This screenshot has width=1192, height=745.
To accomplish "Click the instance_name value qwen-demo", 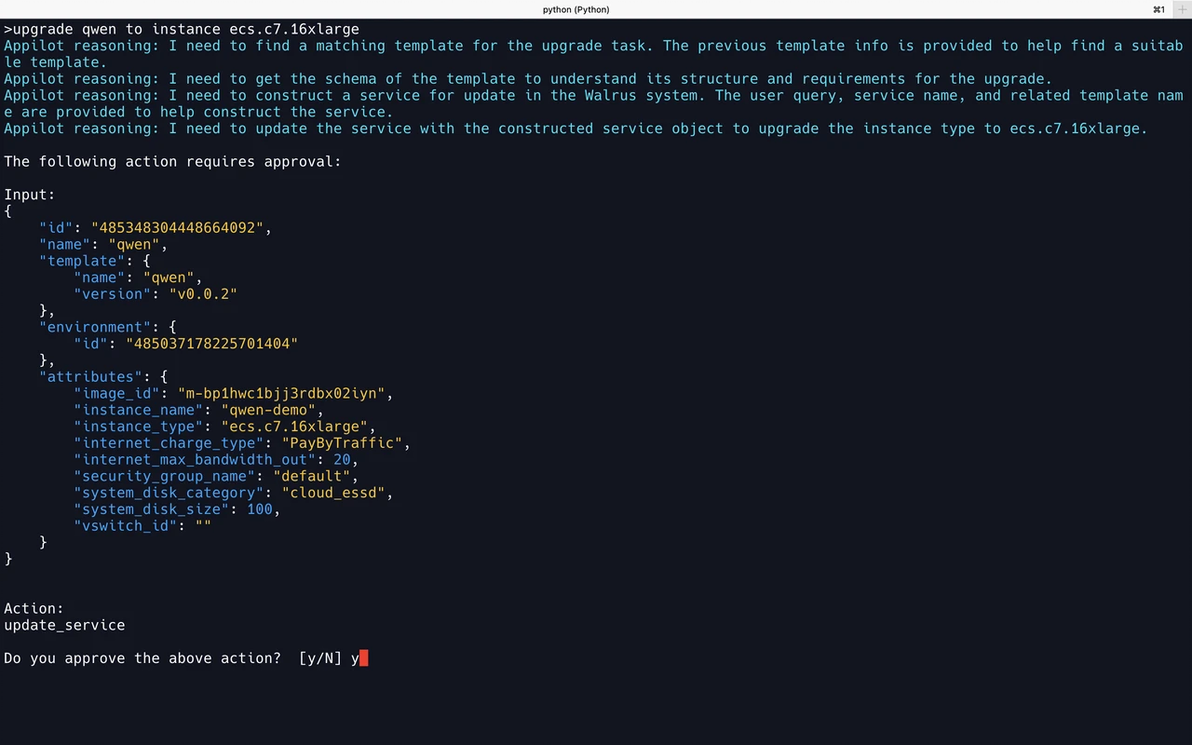I will pos(268,410).
